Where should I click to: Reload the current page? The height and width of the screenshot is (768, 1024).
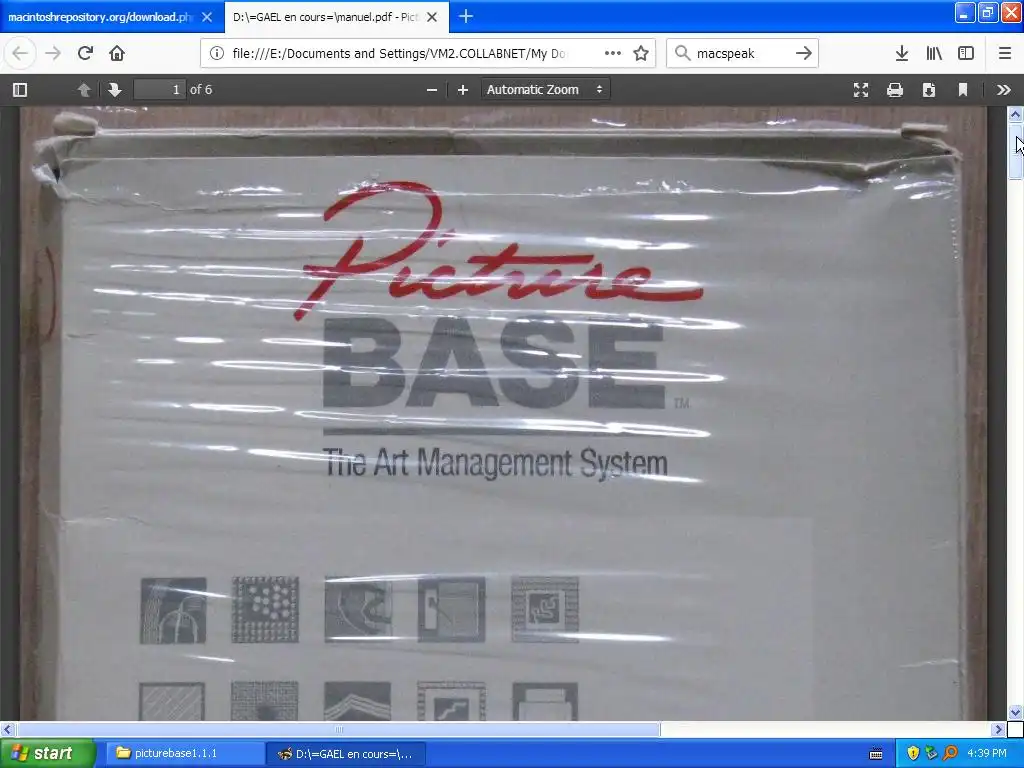85,53
